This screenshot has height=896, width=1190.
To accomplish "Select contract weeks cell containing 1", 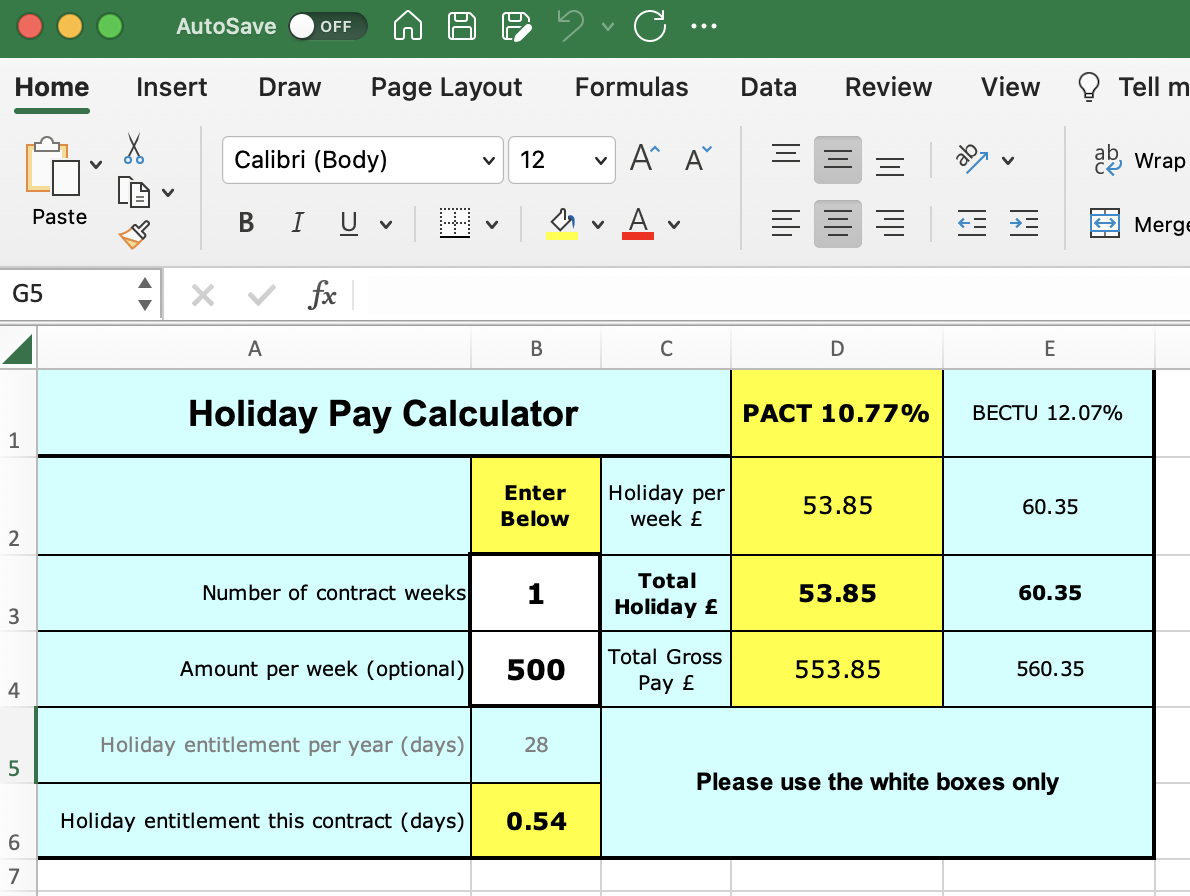I will point(536,593).
